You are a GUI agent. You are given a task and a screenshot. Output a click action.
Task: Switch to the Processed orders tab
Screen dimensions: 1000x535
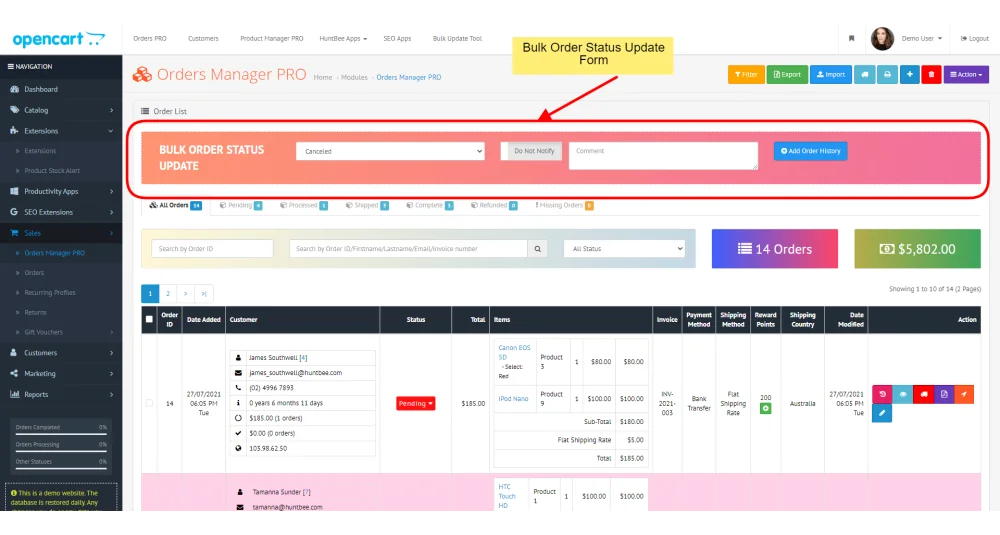[x=304, y=205]
